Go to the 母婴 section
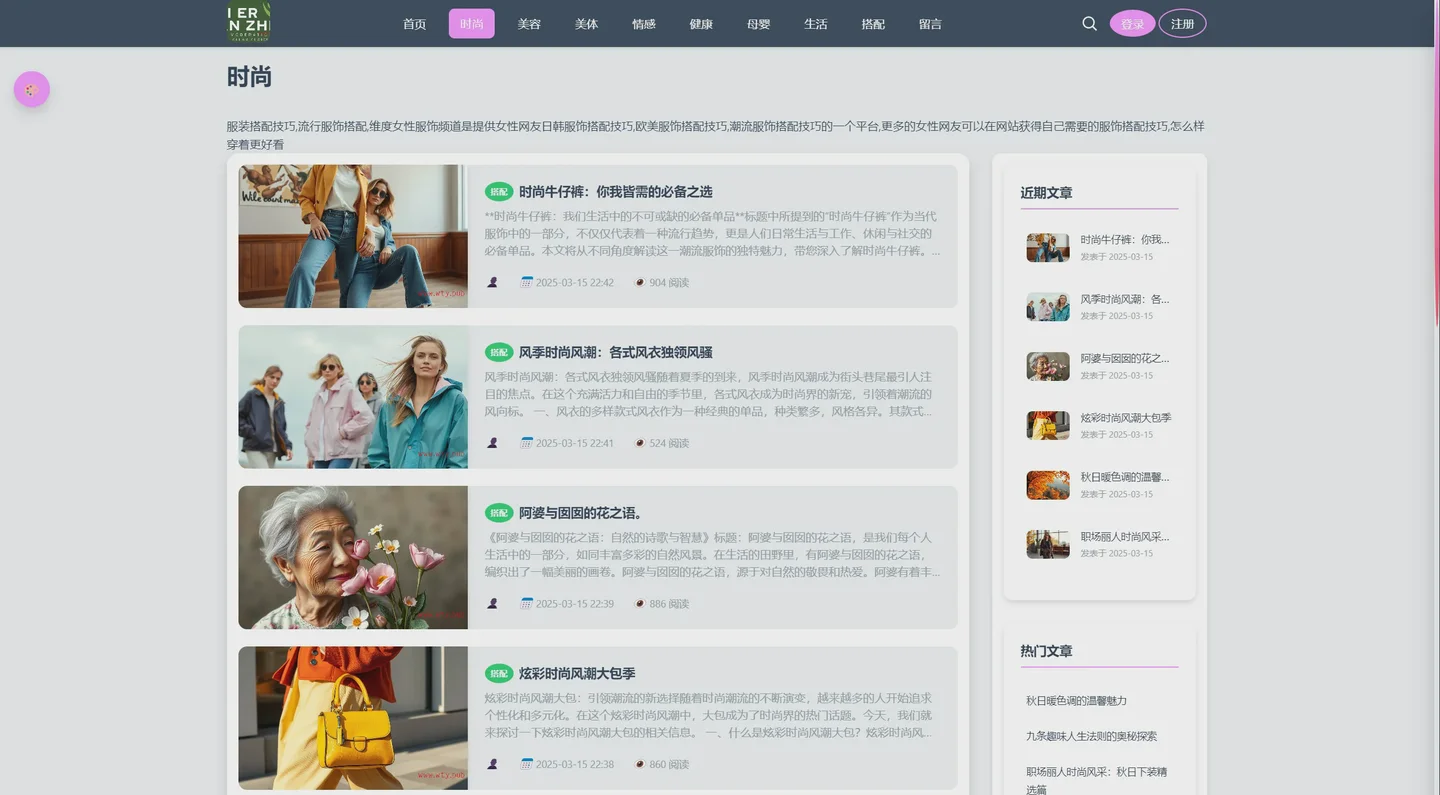 pyautogui.click(x=758, y=24)
